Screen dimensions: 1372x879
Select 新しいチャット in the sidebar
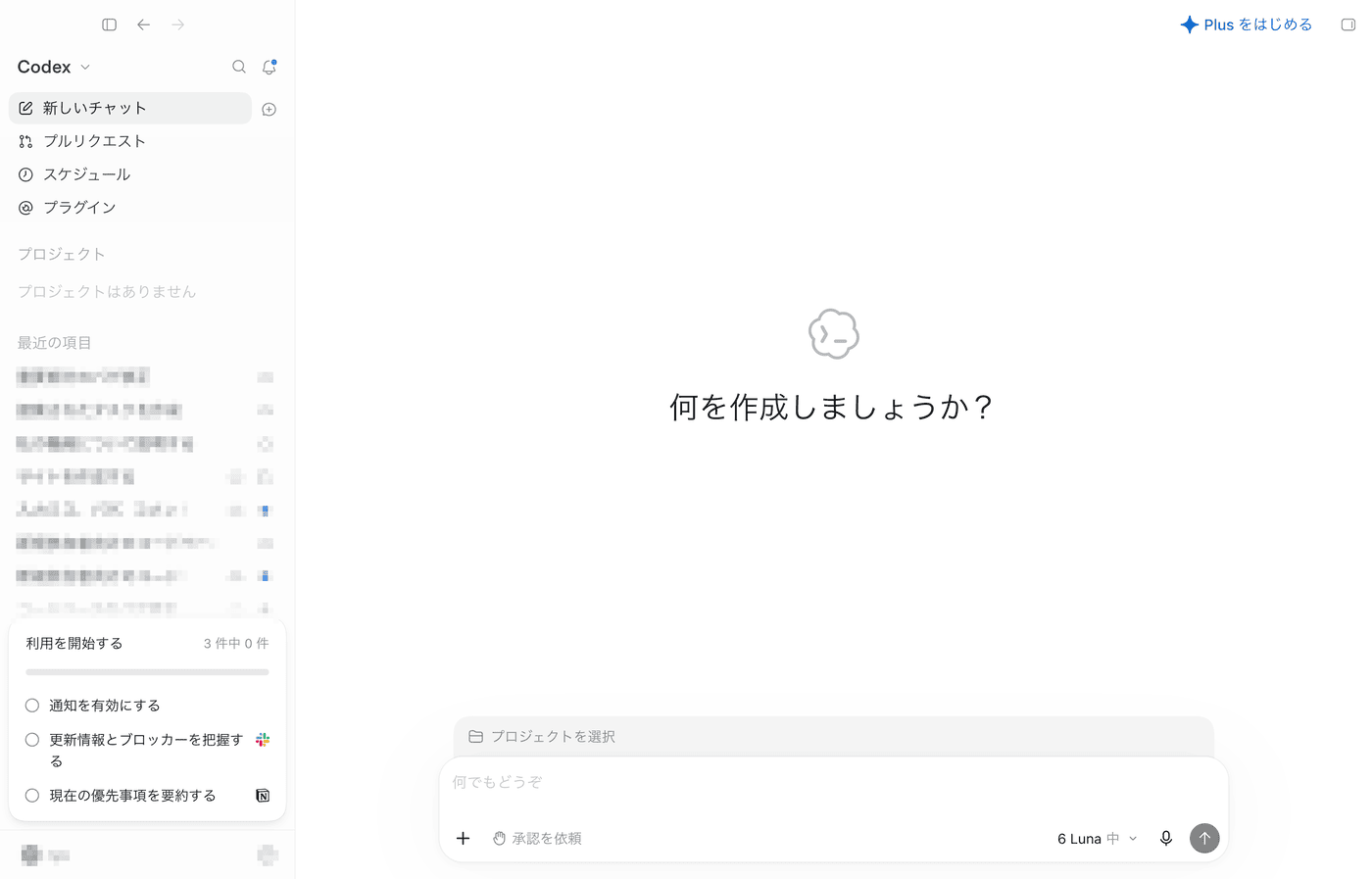(x=130, y=108)
